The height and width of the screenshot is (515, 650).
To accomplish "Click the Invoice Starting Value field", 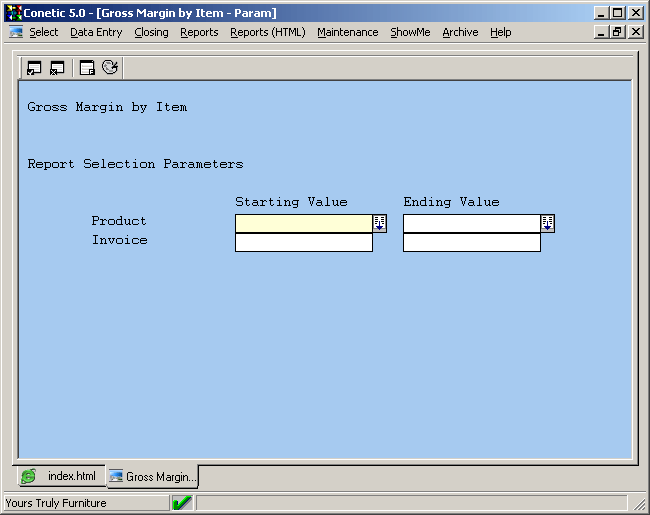I will pyautogui.click(x=303, y=242).
